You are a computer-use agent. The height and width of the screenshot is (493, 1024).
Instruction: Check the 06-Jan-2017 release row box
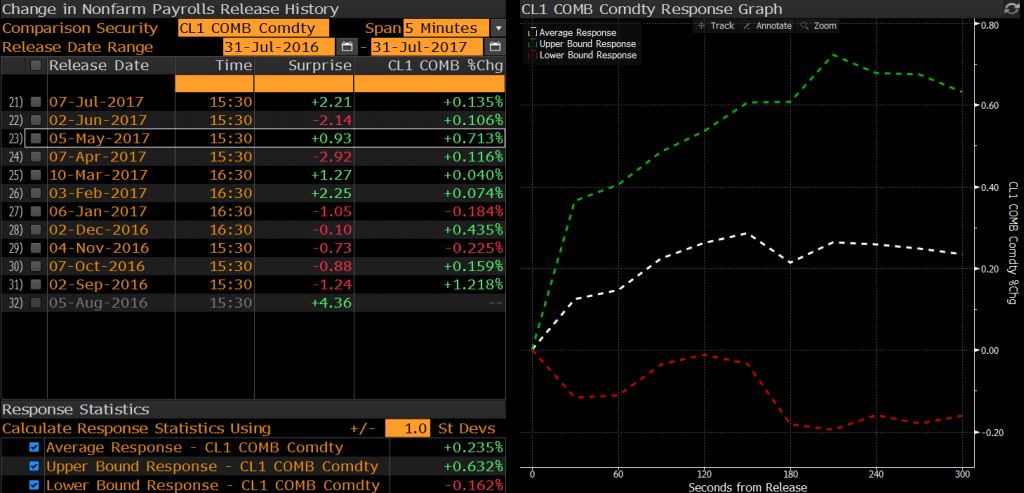(36, 212)
